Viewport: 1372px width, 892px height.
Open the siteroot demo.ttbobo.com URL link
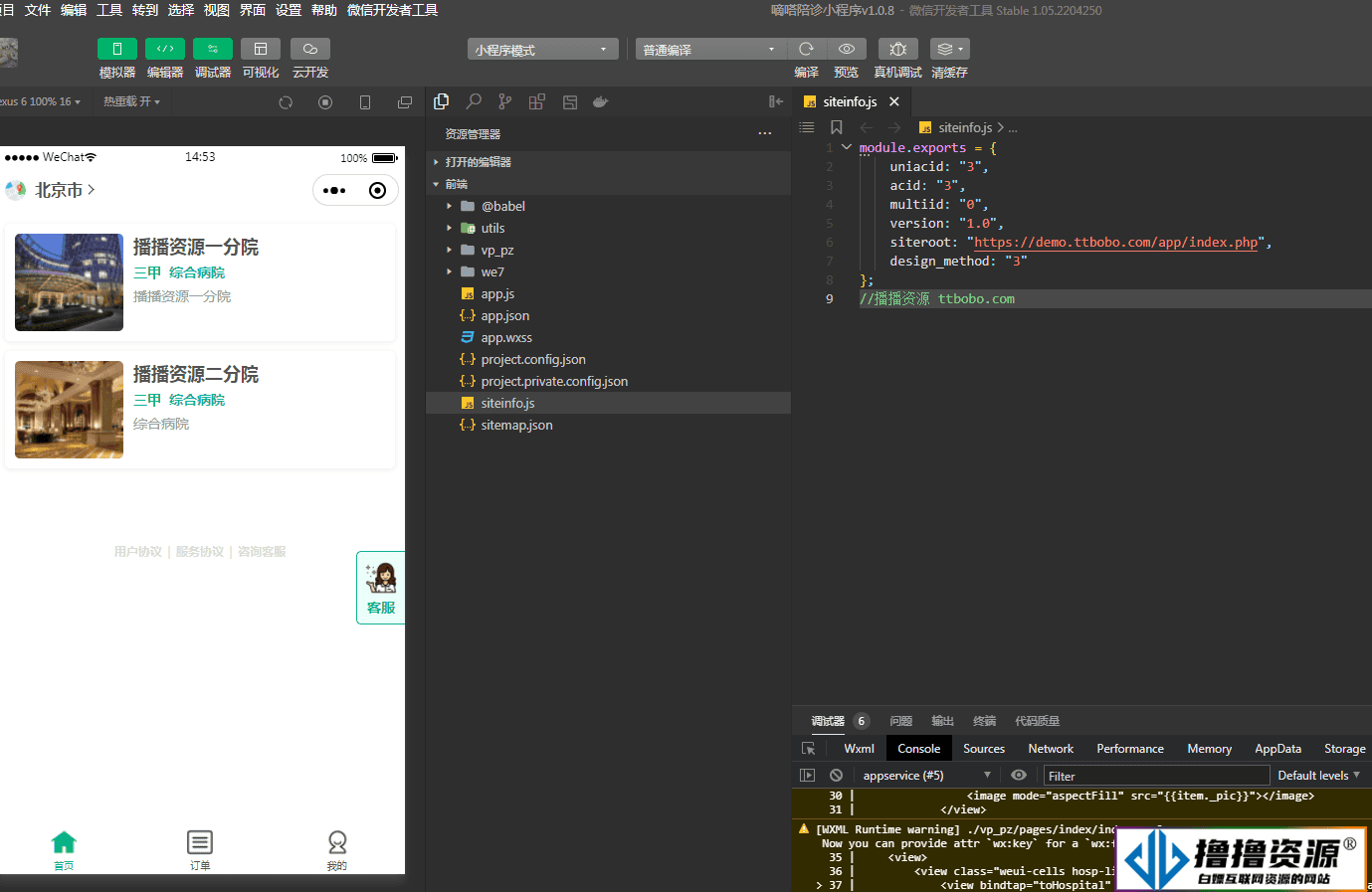[1116, 242]
